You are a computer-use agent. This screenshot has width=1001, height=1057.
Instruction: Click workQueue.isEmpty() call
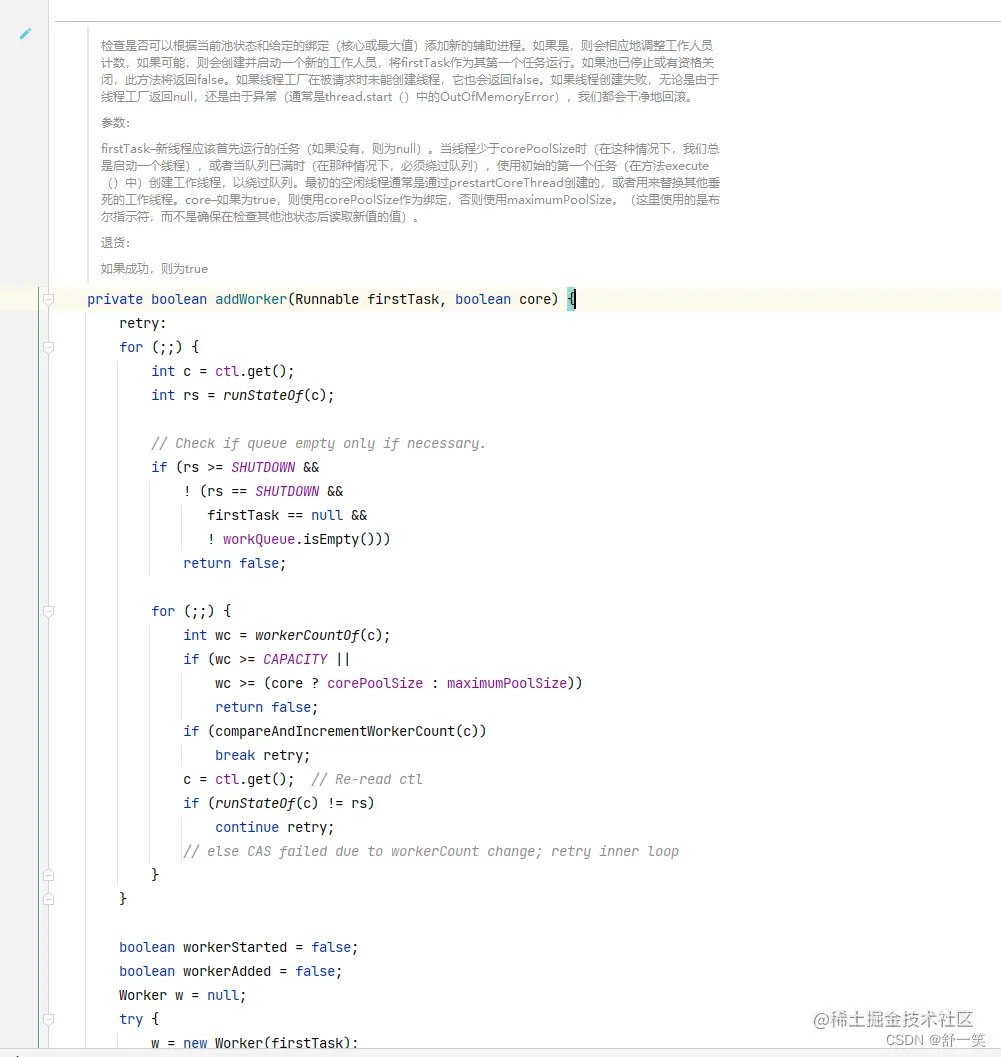[302, 539]
